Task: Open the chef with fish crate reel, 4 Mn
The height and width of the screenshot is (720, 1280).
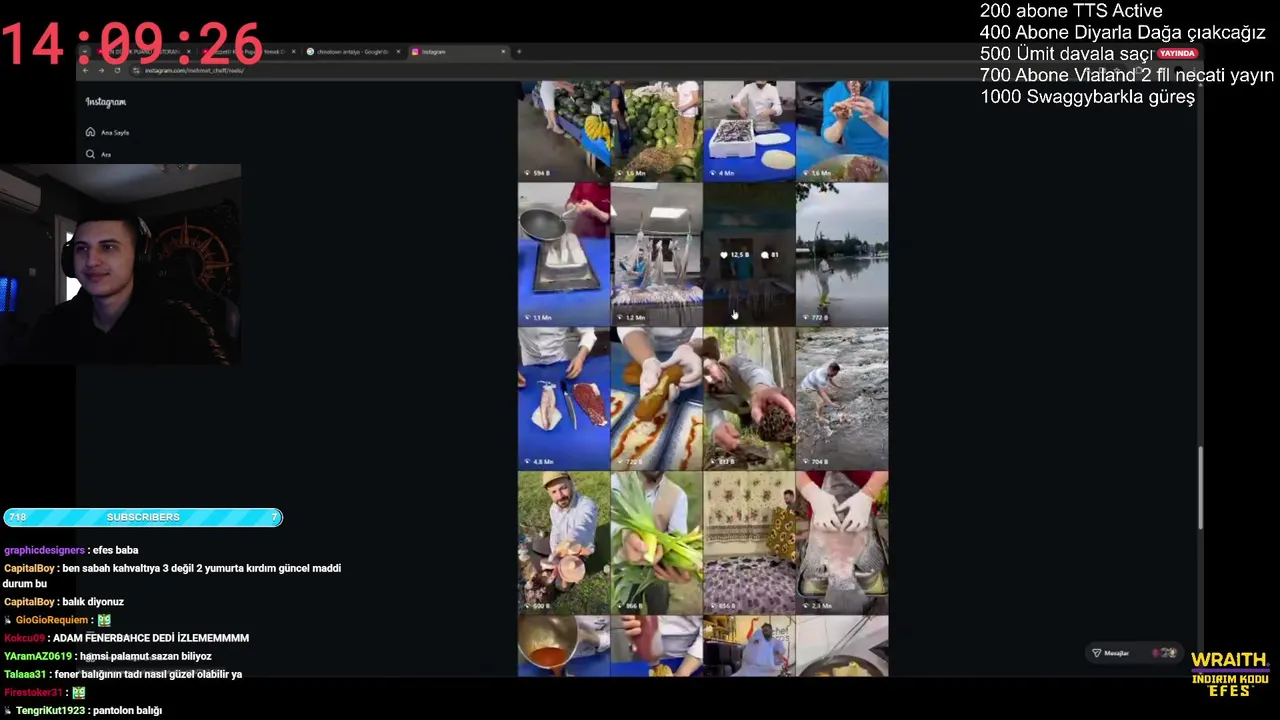Action: click(x=749, y=130)
